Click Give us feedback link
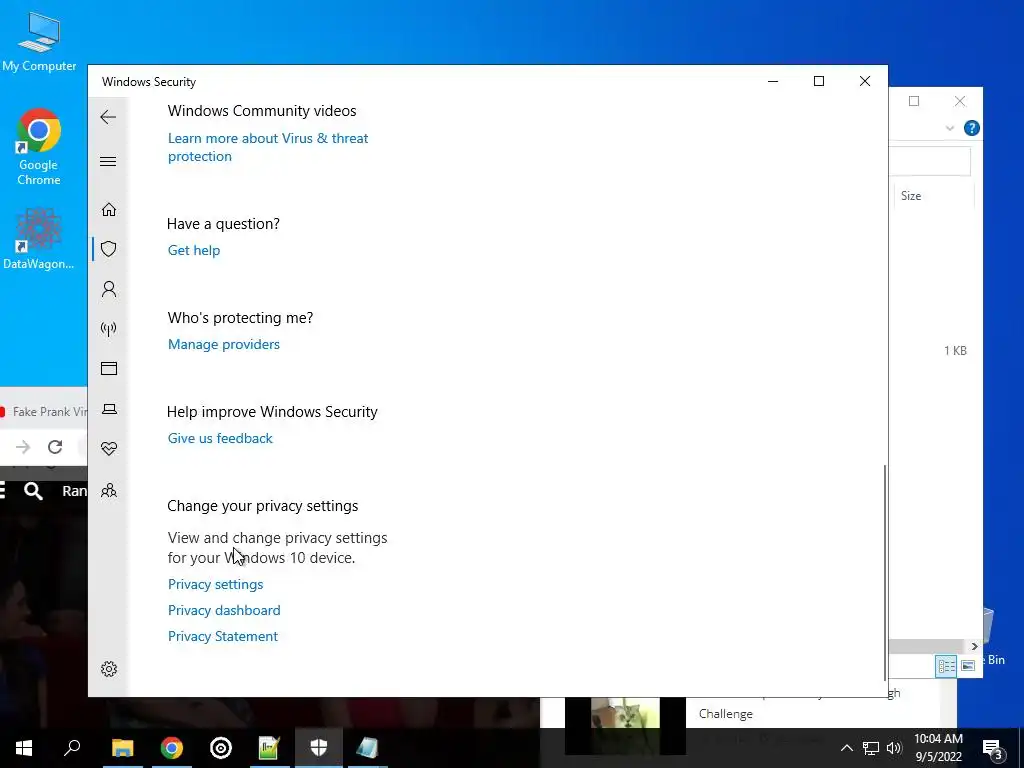This screenshot has width=1024, height=768. coord(220,438)
